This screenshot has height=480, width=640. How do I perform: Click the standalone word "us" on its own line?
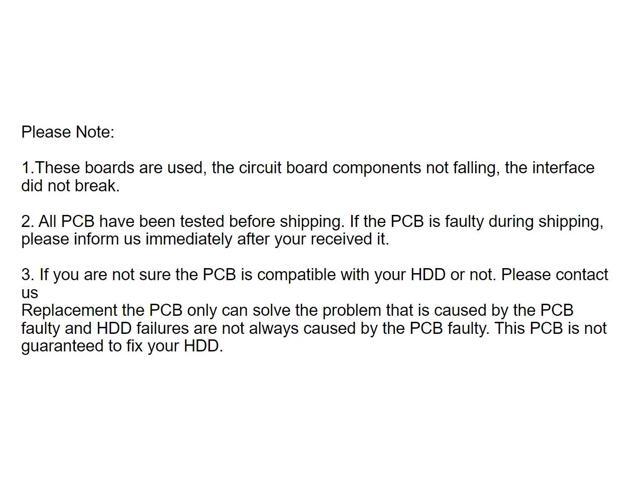(30, 293)
